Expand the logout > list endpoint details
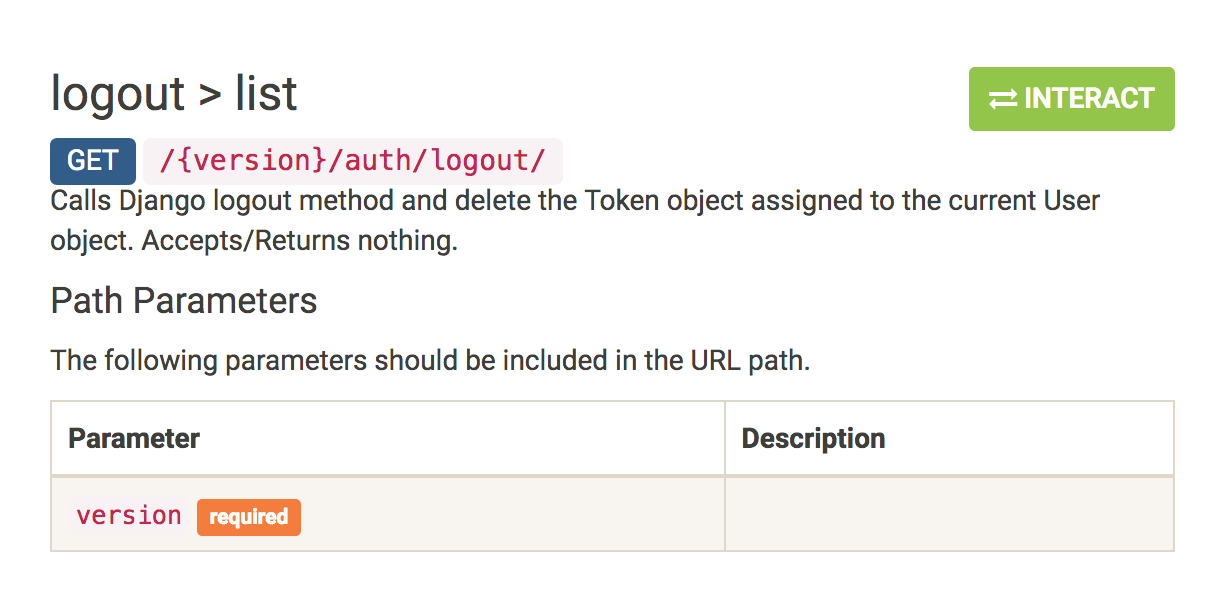This screenshot has width=1228, height=604. 173,93
